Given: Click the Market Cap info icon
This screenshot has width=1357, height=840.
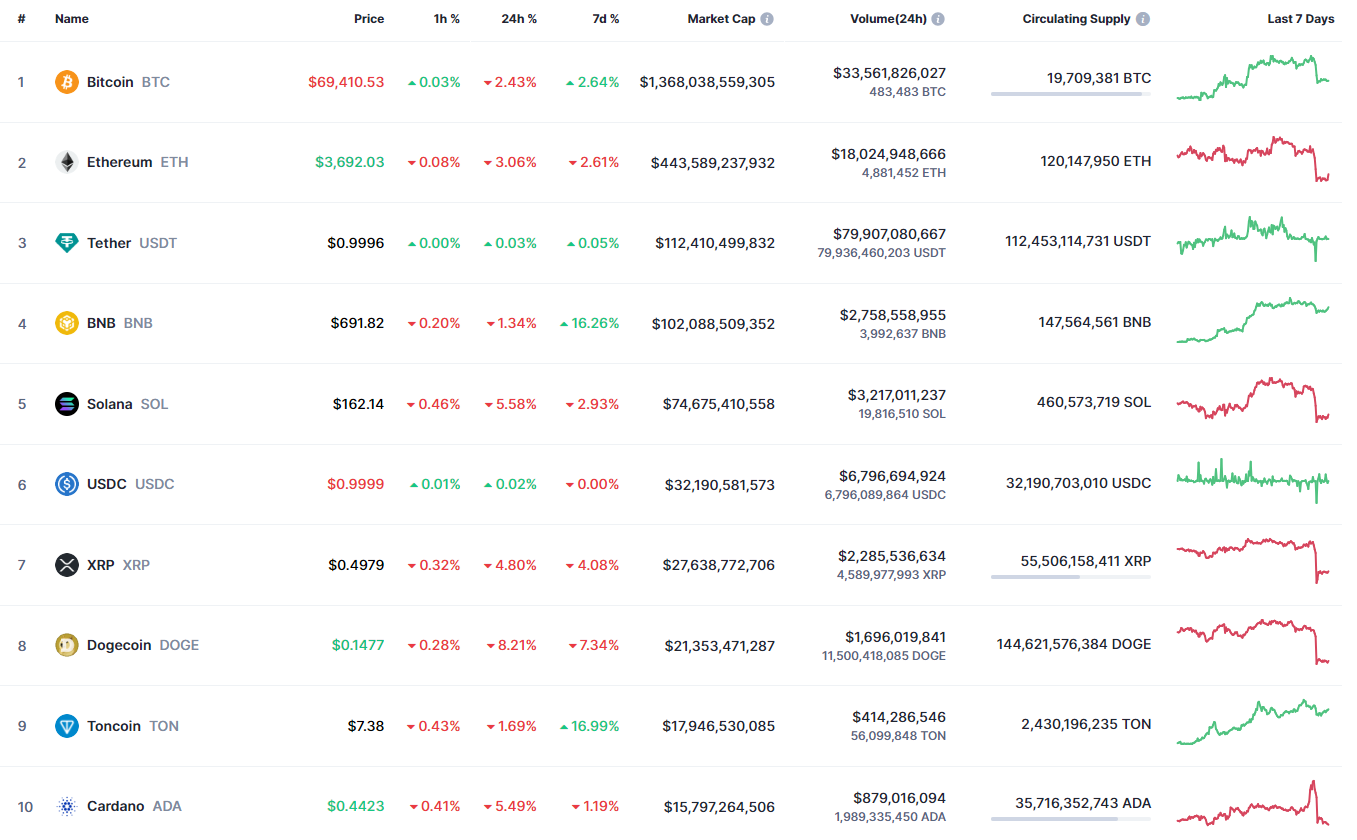Looking at the screenshot, I should coord(767,19).
